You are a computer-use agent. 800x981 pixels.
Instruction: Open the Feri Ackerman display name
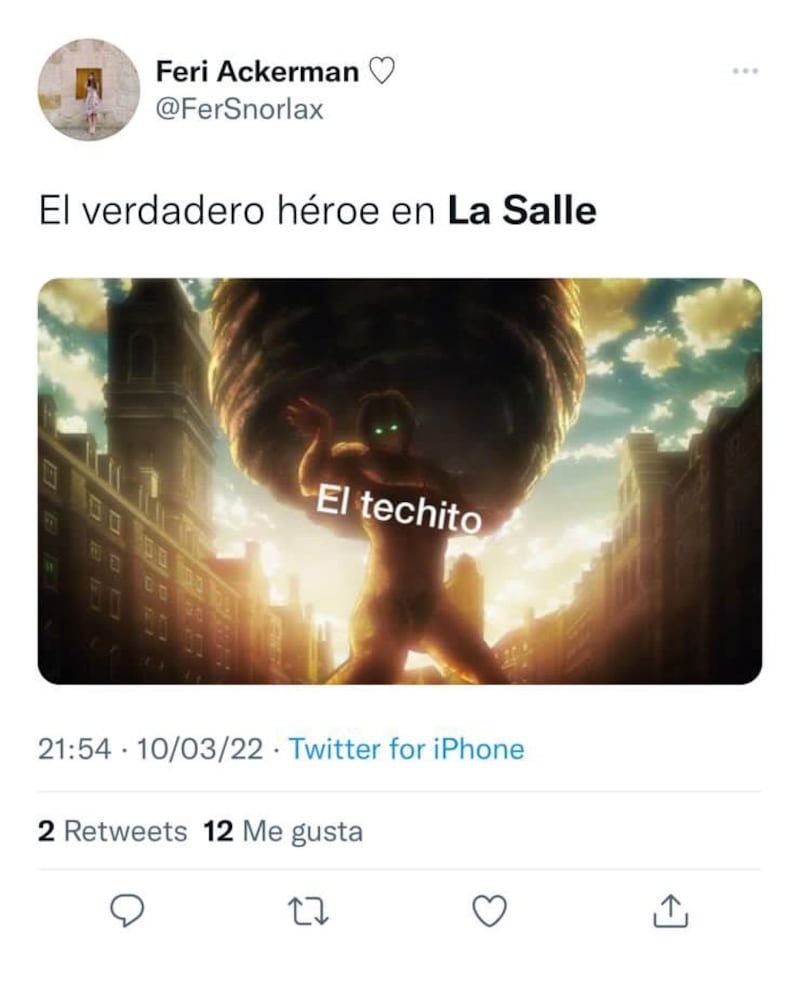(x=257, y=71)
